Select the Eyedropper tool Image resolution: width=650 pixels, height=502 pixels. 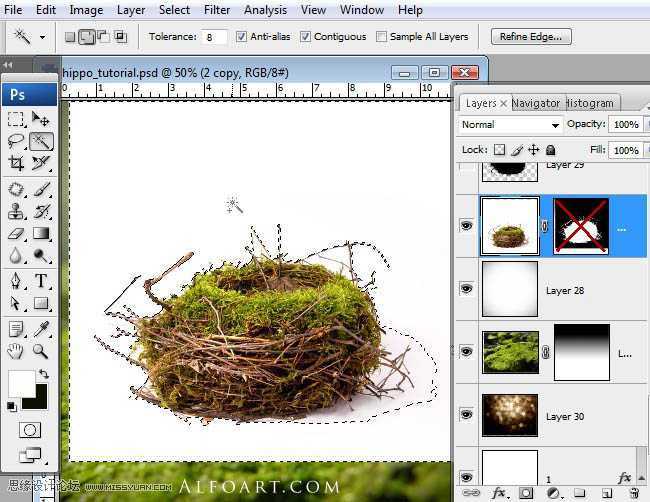[x=41, y=329]
